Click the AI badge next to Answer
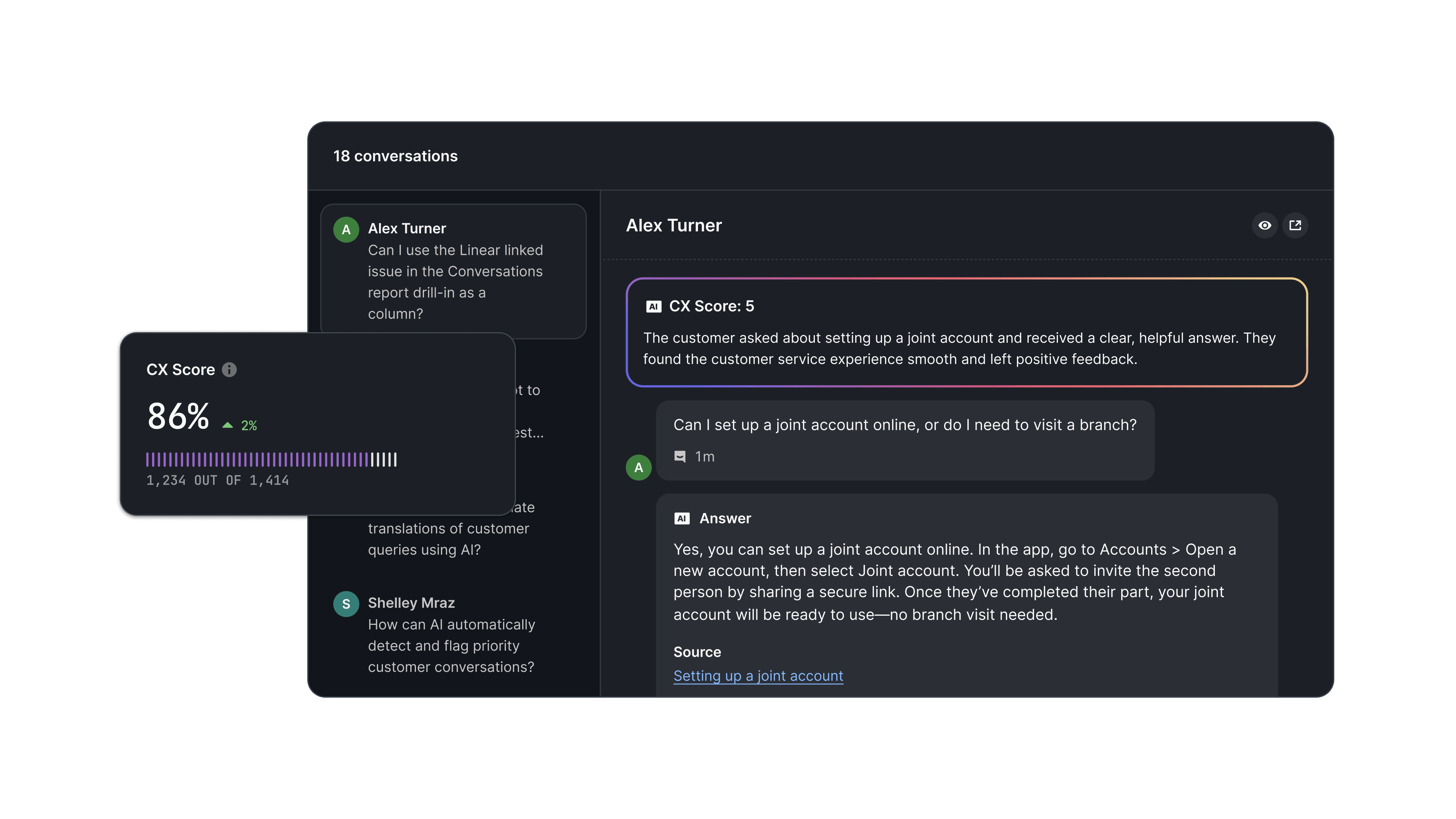The width and height of the screenshot is (1456, 819). coord(682,518)
